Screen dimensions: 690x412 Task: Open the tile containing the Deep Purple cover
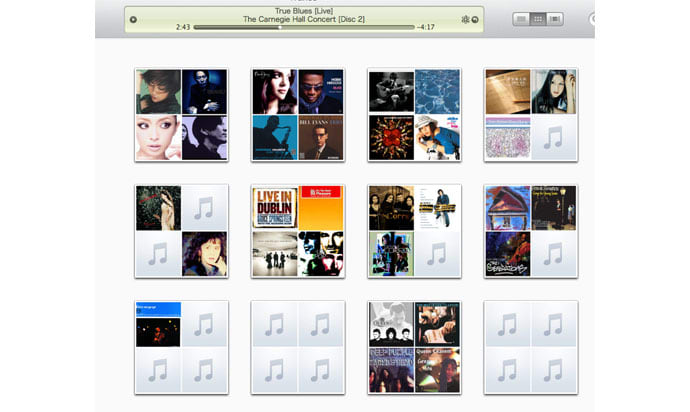pos(415,347)
